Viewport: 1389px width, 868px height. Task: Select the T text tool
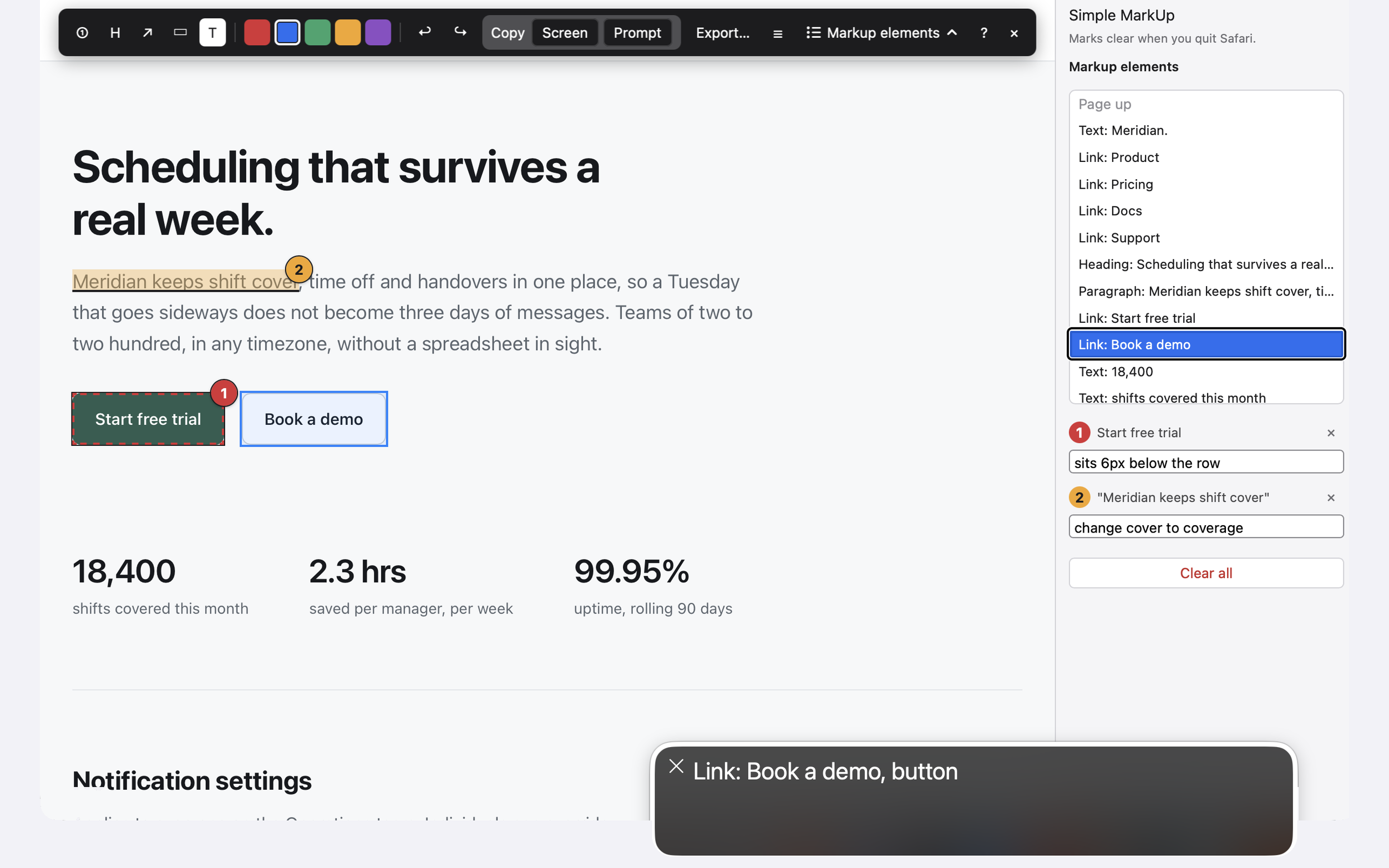pos(212,33)
